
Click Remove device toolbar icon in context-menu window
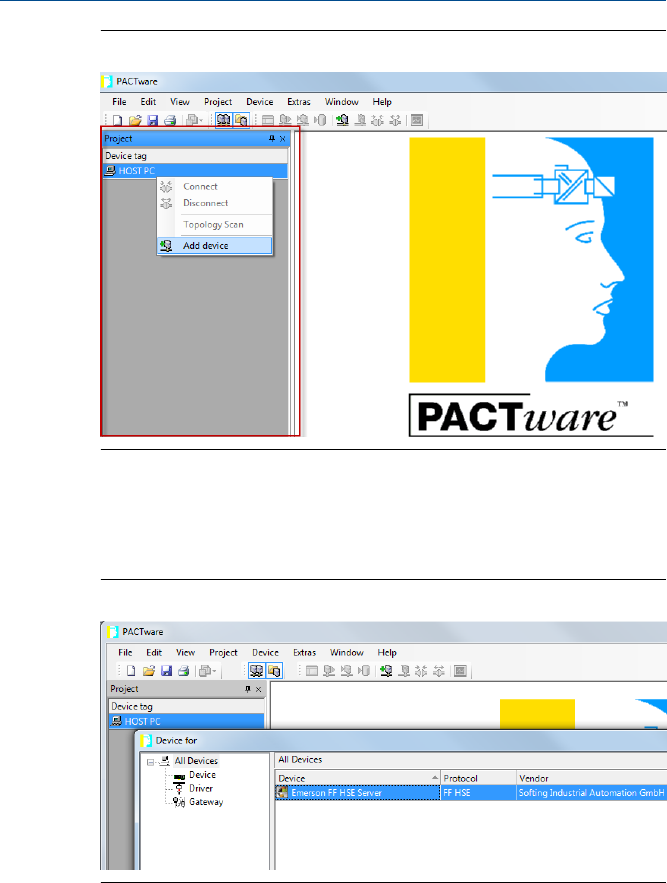pos(361,120)
